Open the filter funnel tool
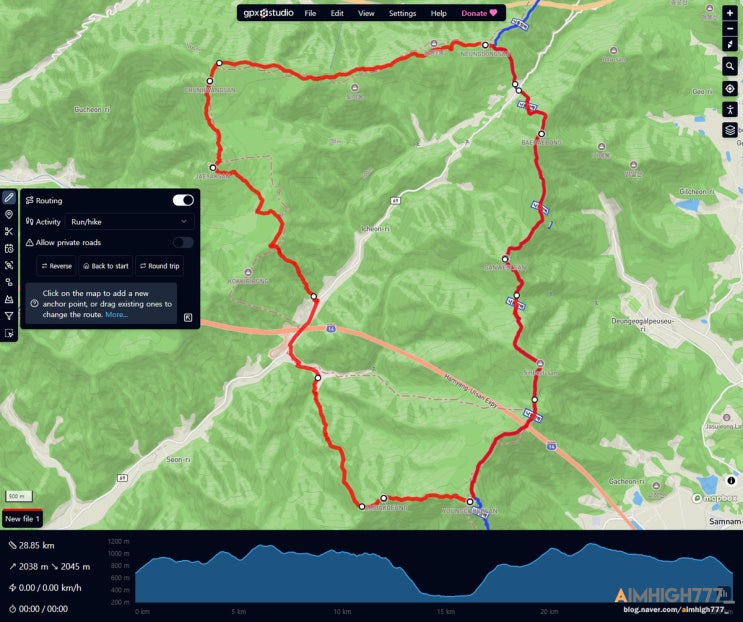This screenshot has width=743, height=622. [9, 316]
